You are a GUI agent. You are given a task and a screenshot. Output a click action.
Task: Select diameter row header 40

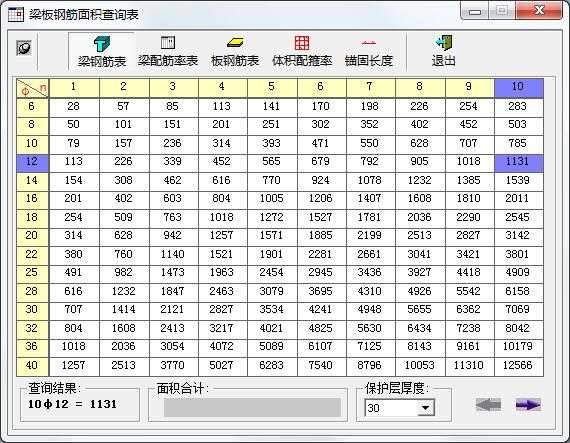(x=32, y=366)
